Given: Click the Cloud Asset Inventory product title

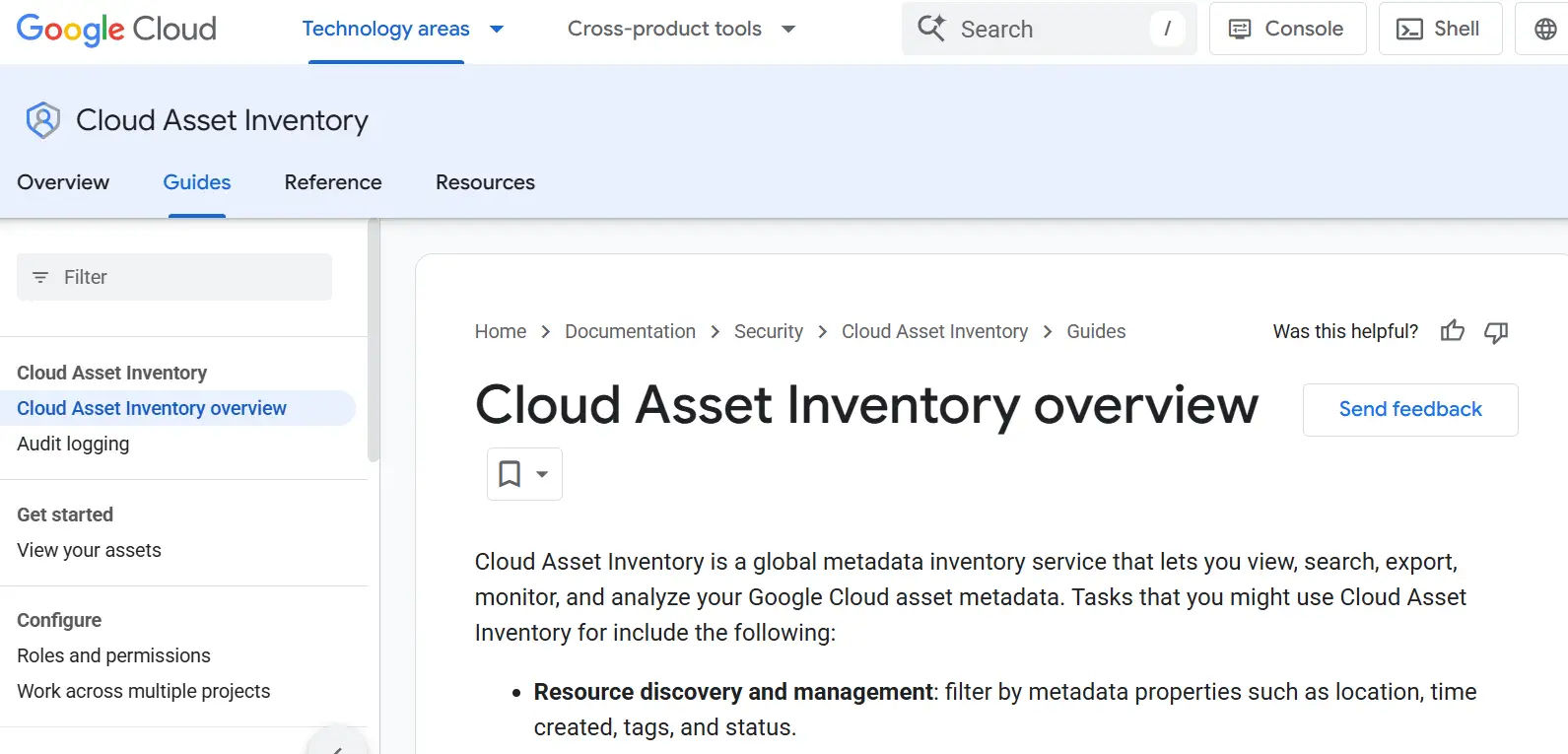Looking at the screenshot, I should click(222, 120).
